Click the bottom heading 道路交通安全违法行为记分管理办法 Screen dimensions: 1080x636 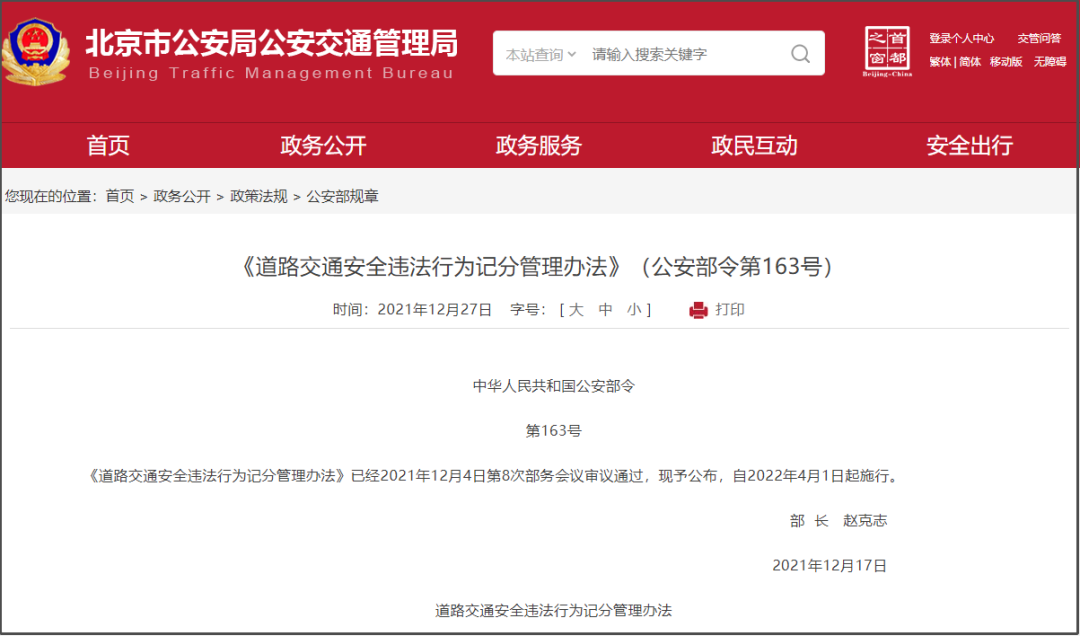click(x=554, y=611)
